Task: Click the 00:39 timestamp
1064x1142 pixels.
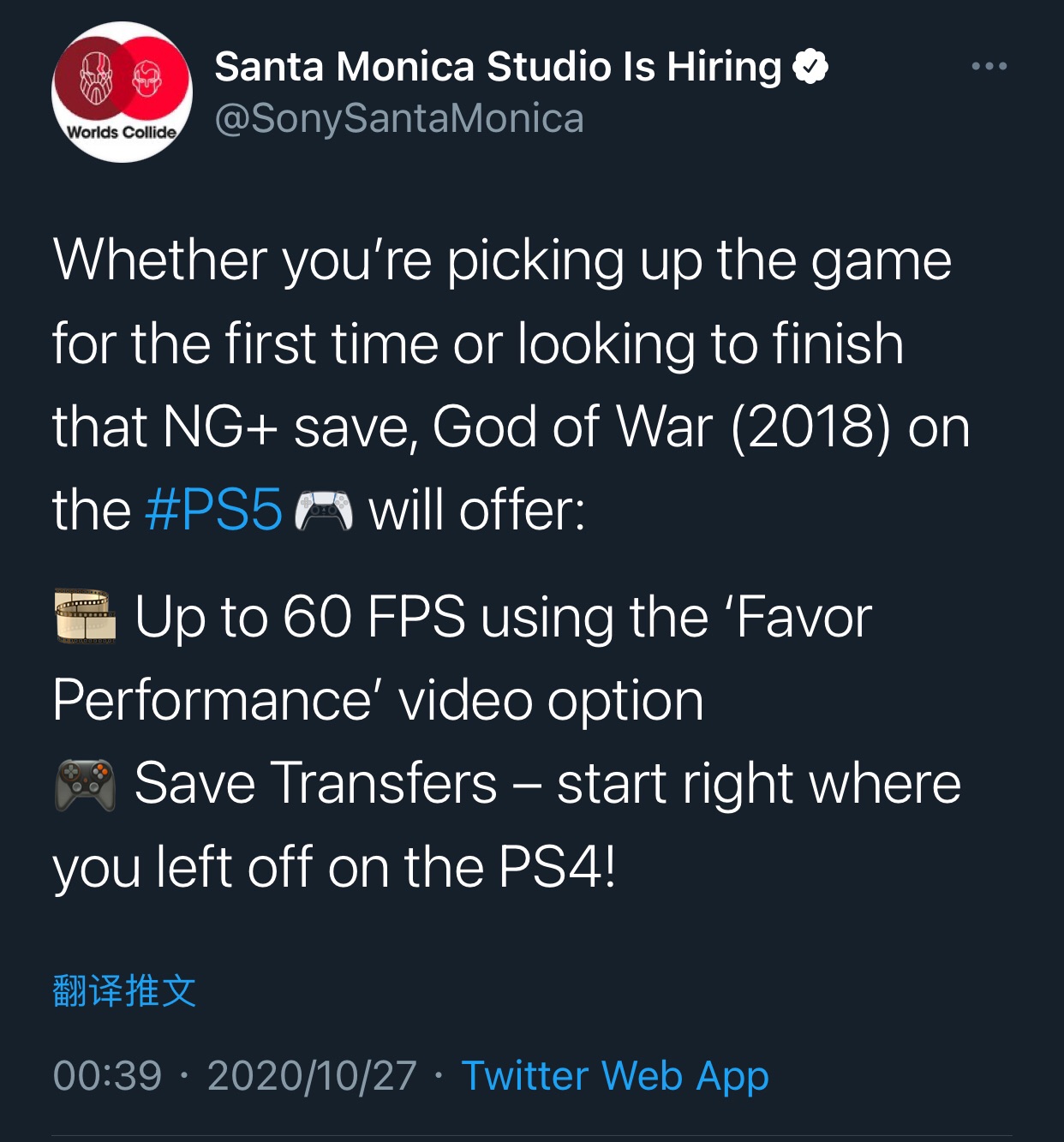Action: click(107, 1076)
